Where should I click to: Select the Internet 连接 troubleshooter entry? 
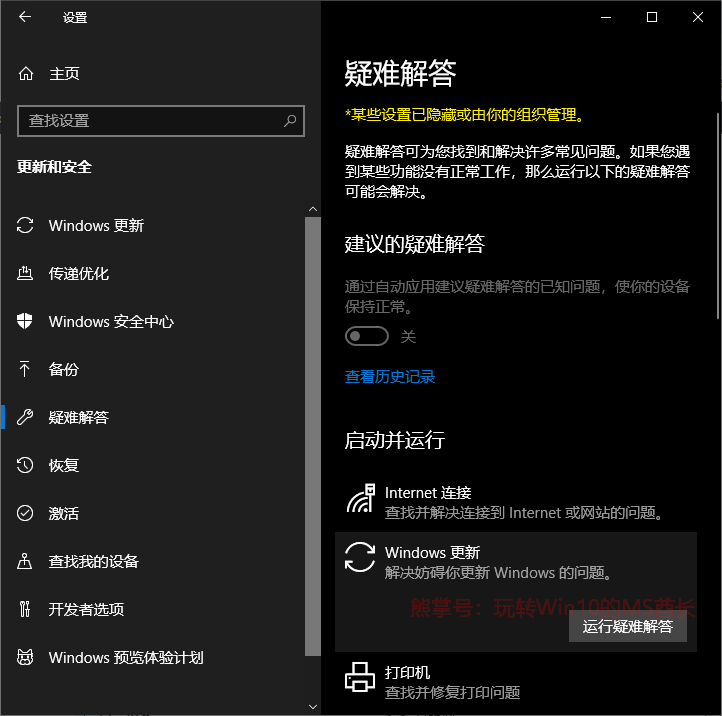pyautogui.click(x=516, y=502)
